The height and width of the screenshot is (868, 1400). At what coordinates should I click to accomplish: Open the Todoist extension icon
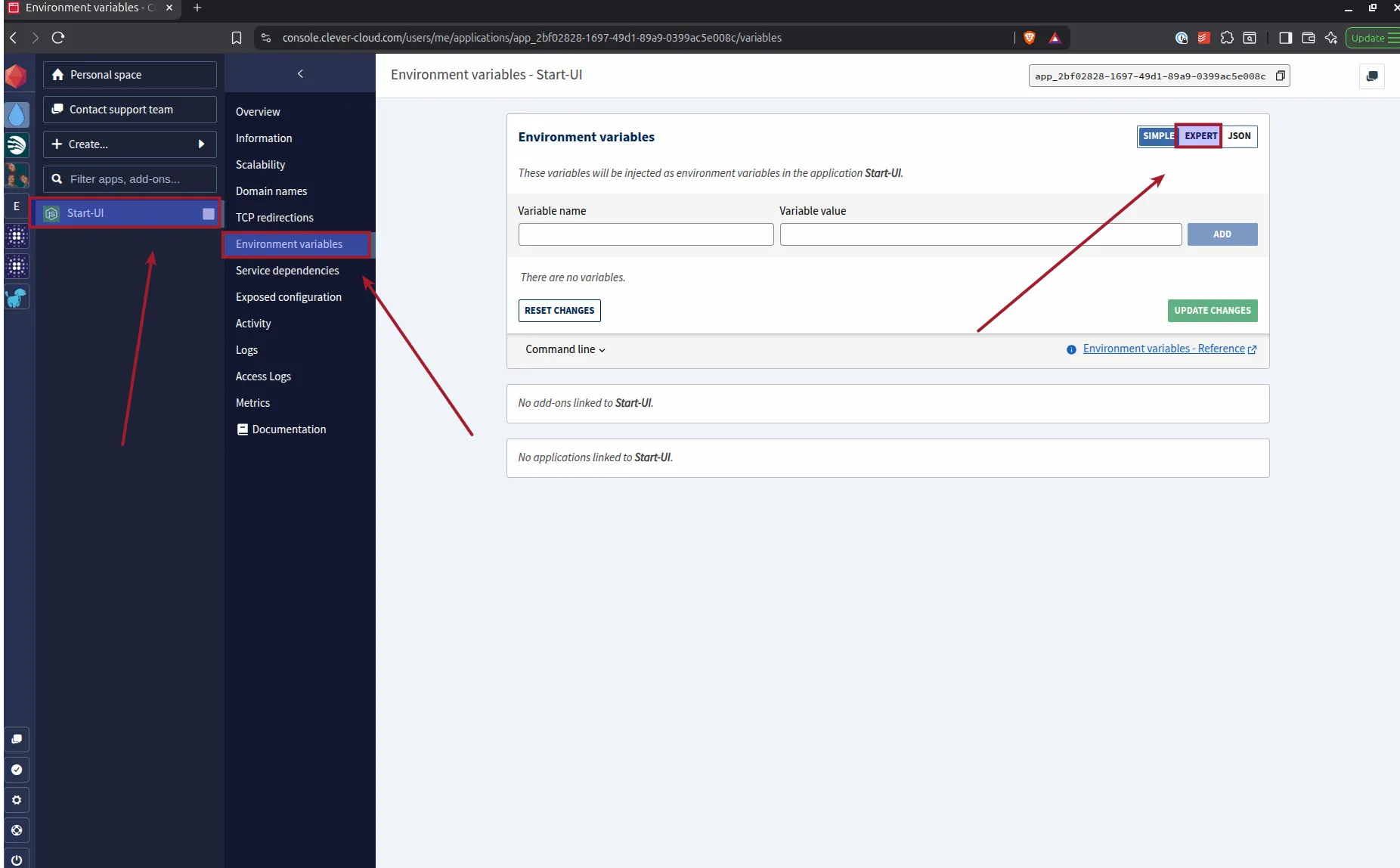(1203, 38)
